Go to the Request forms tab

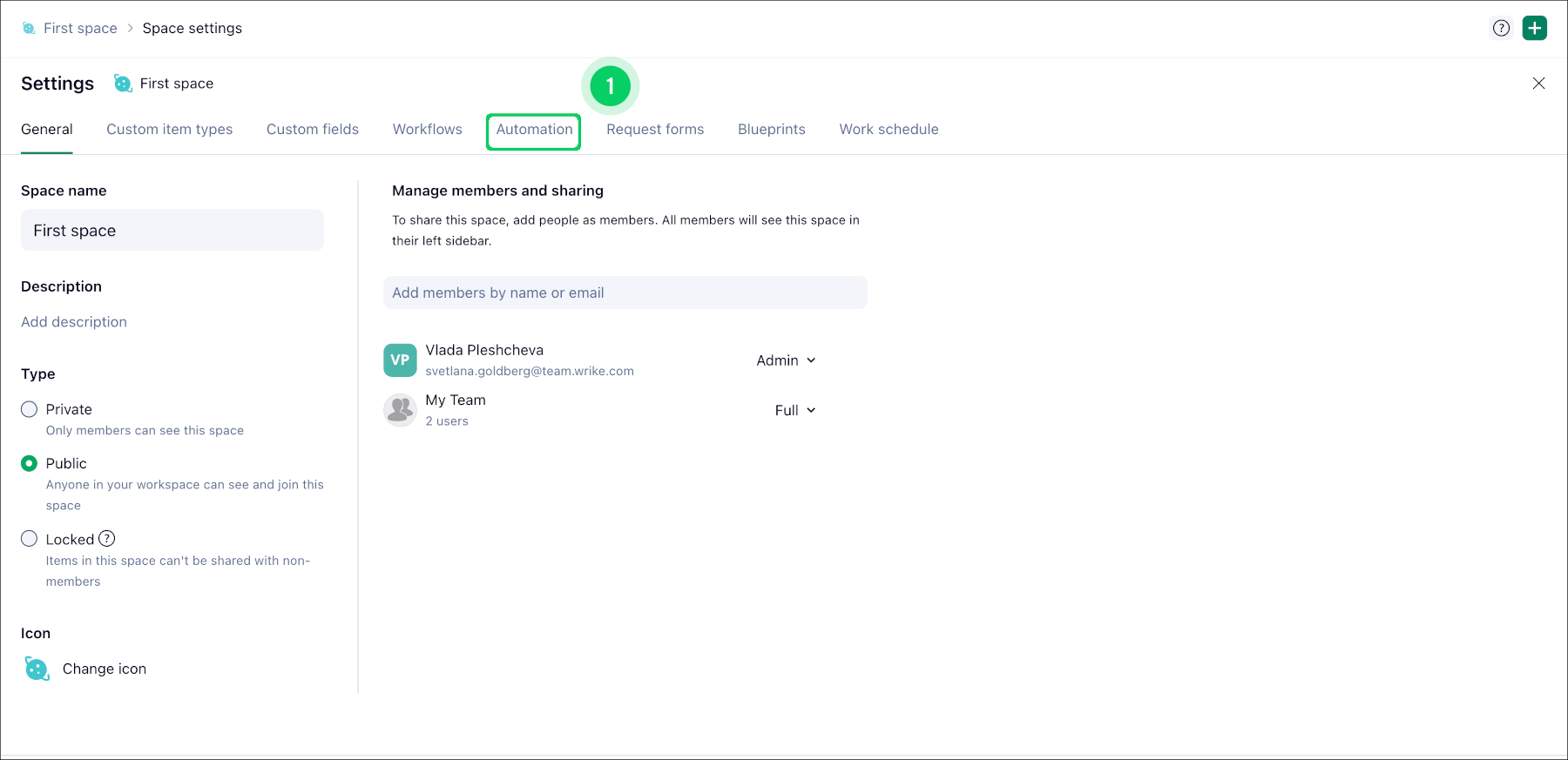click(655, 130)
